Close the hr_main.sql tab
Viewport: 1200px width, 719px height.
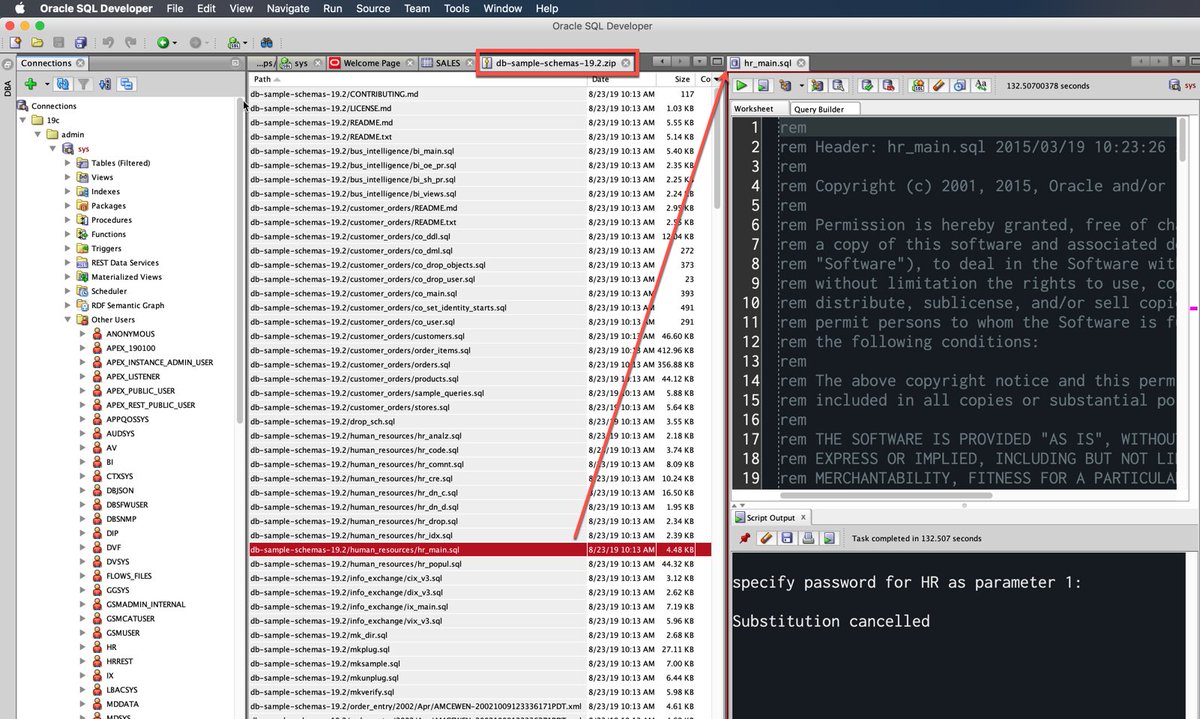[x=802, y=62]
